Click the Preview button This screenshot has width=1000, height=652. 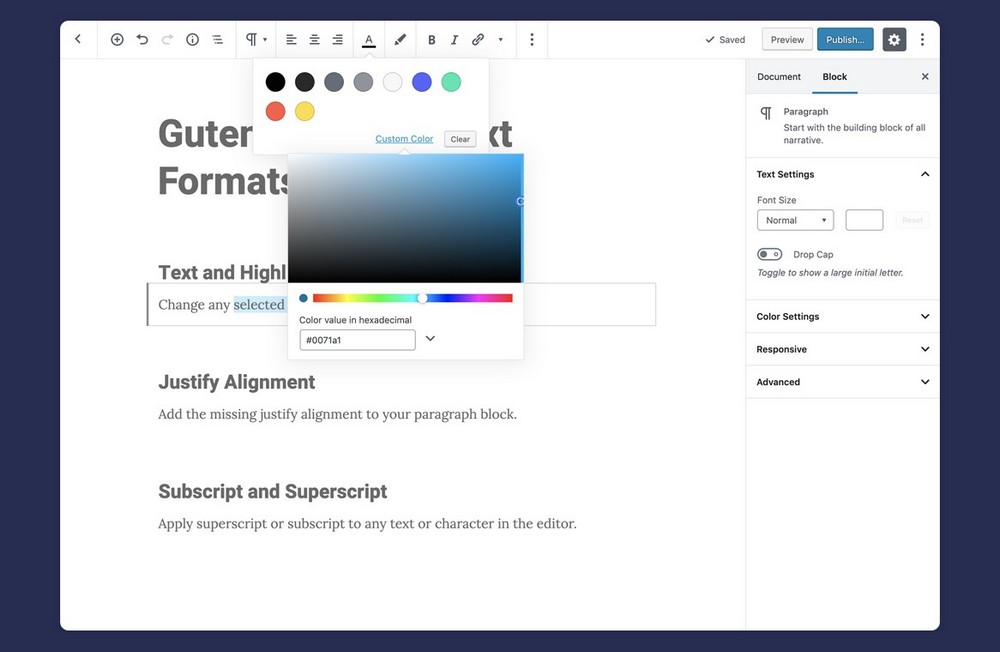(787, 40)
